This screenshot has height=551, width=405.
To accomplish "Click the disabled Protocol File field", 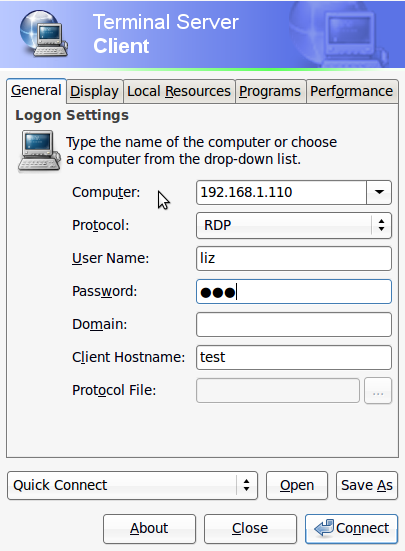I will pos(278,390).
